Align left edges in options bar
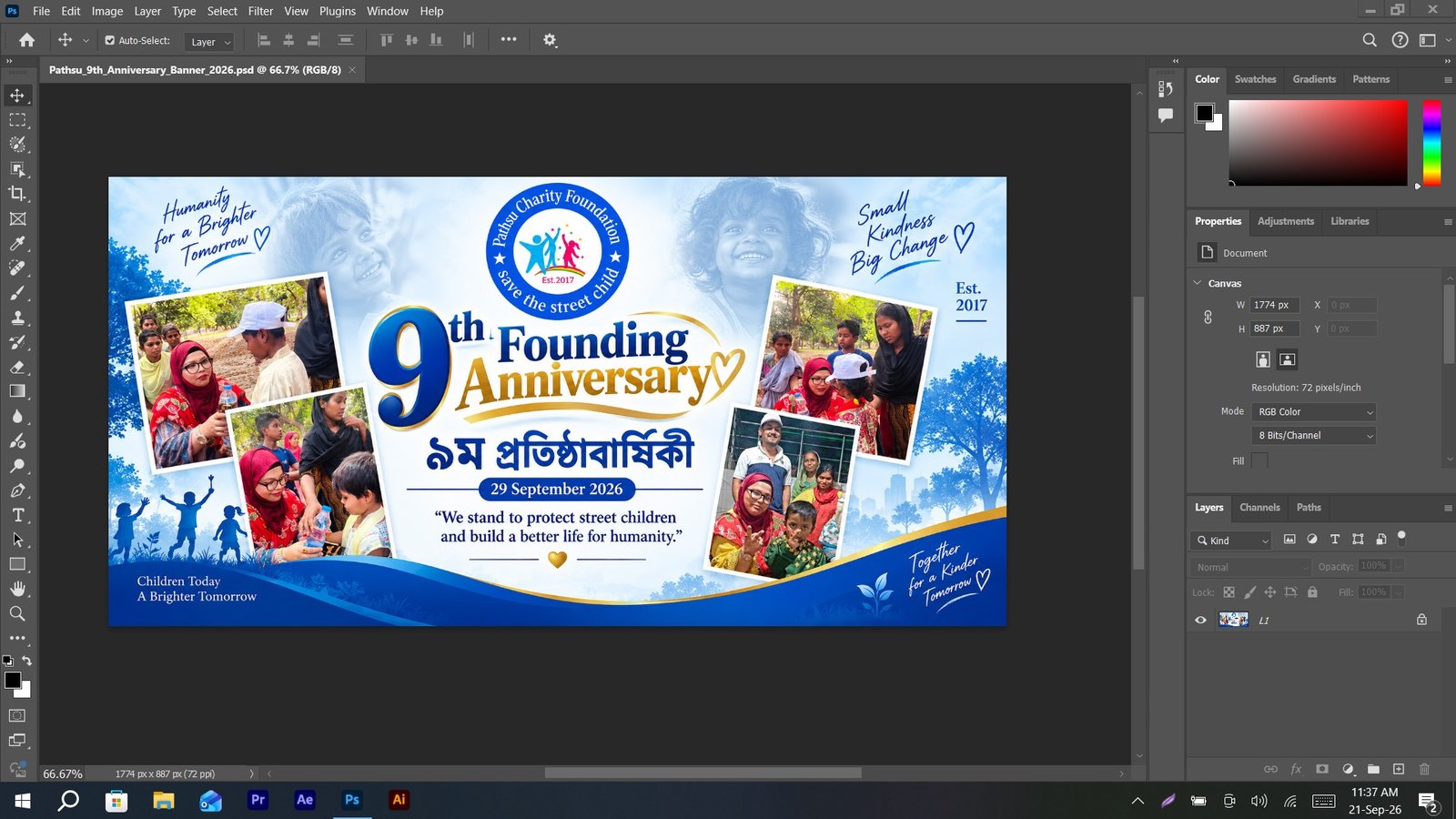 pos(264,40)
